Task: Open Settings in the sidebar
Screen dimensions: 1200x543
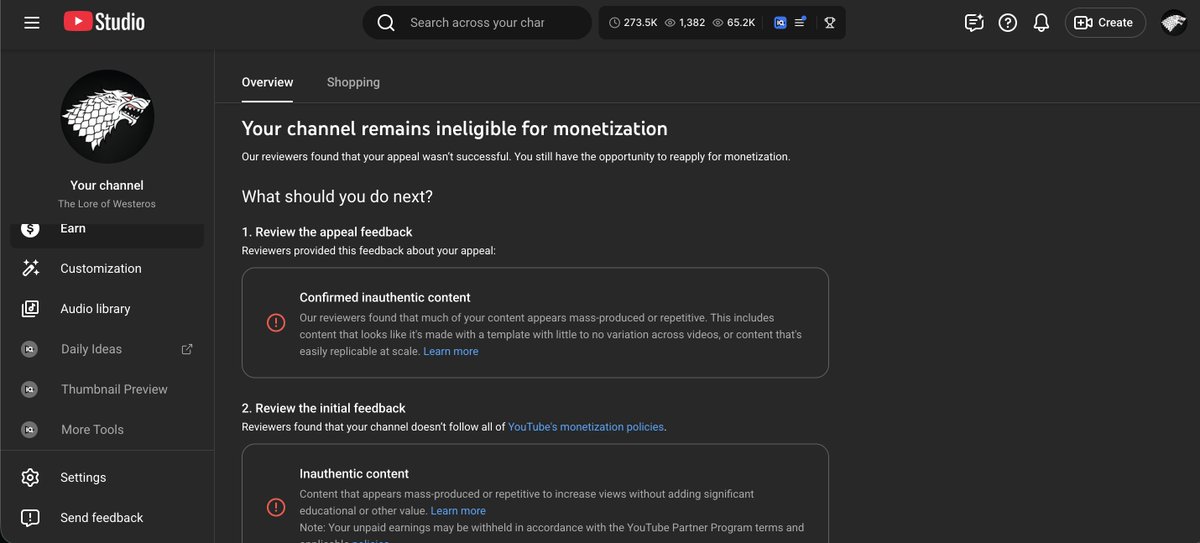Action: [x=107, y=478]
